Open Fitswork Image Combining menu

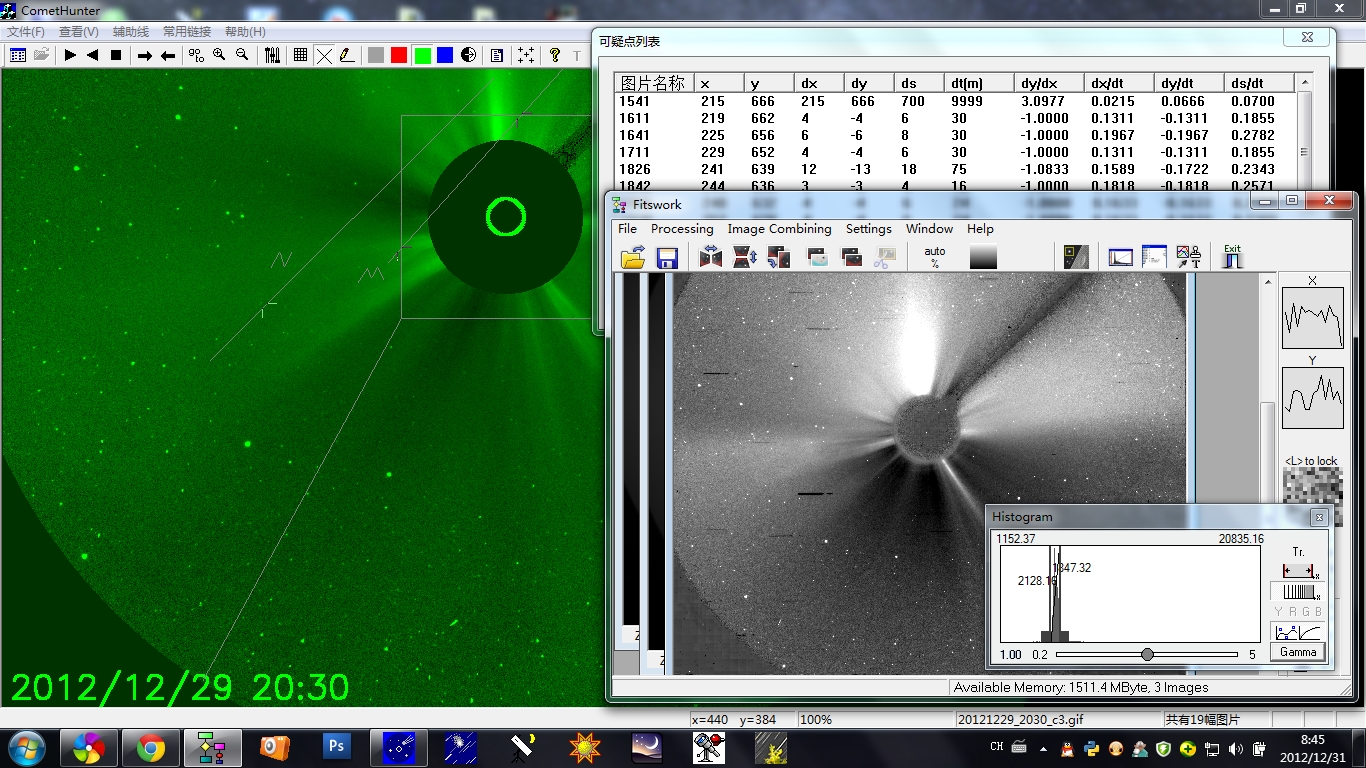[779, 229]
